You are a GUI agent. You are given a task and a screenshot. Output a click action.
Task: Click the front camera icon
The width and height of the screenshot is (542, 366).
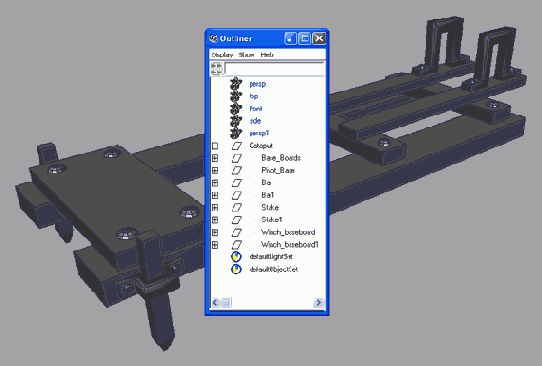coord(236,109)
